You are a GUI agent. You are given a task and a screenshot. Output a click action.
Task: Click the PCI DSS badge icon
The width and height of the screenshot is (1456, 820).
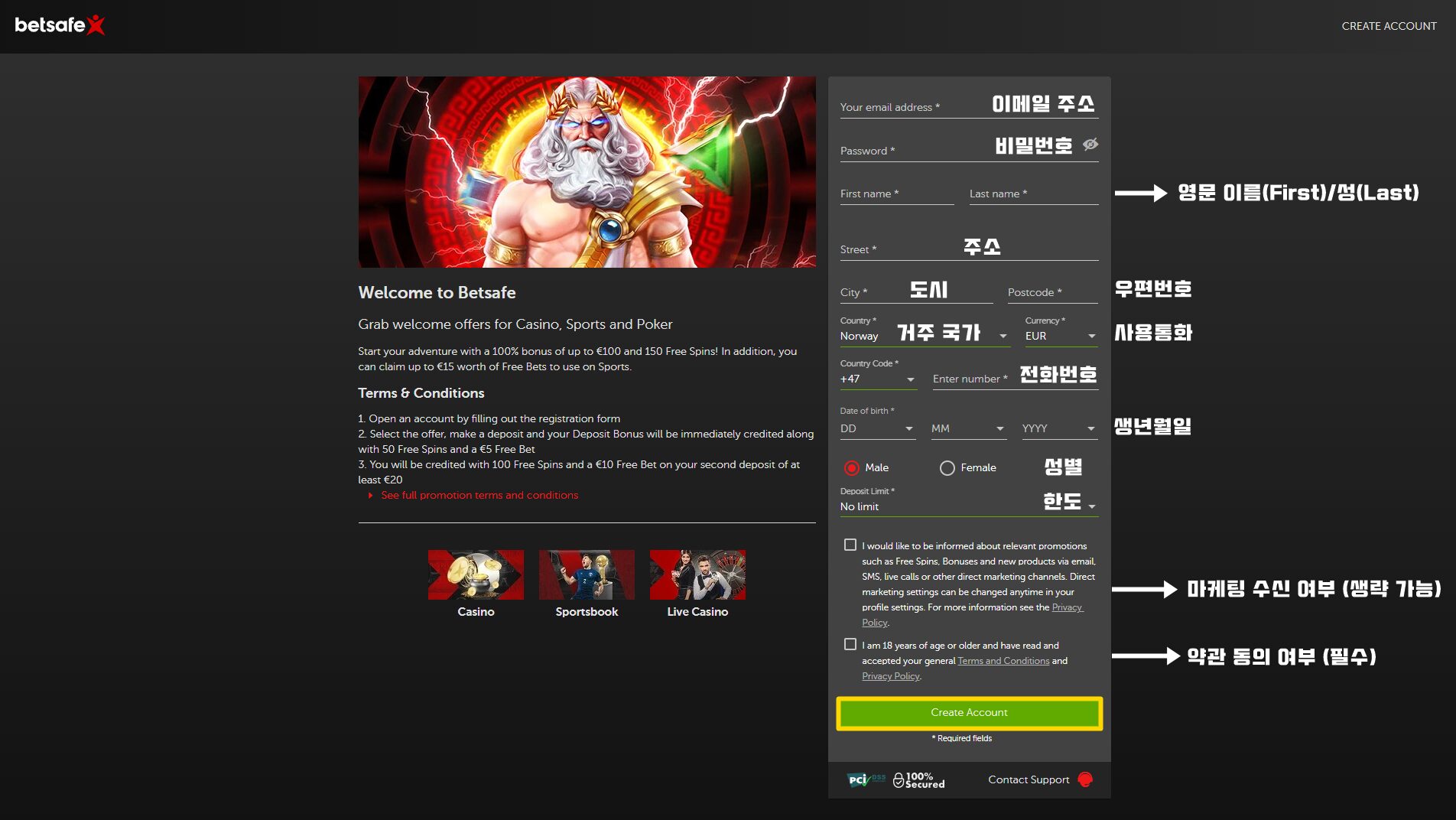(865, 779)
